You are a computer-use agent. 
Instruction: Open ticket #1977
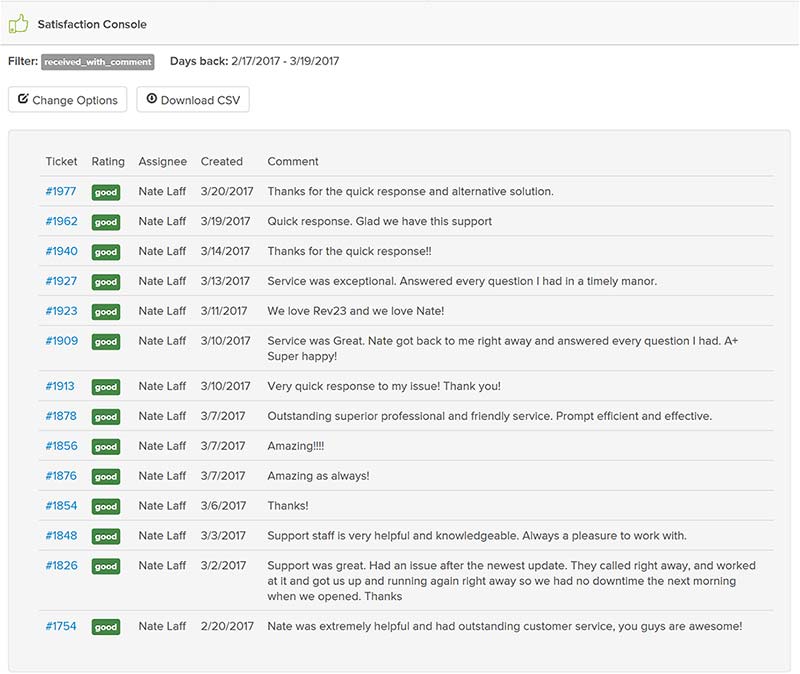pos(61,191)
